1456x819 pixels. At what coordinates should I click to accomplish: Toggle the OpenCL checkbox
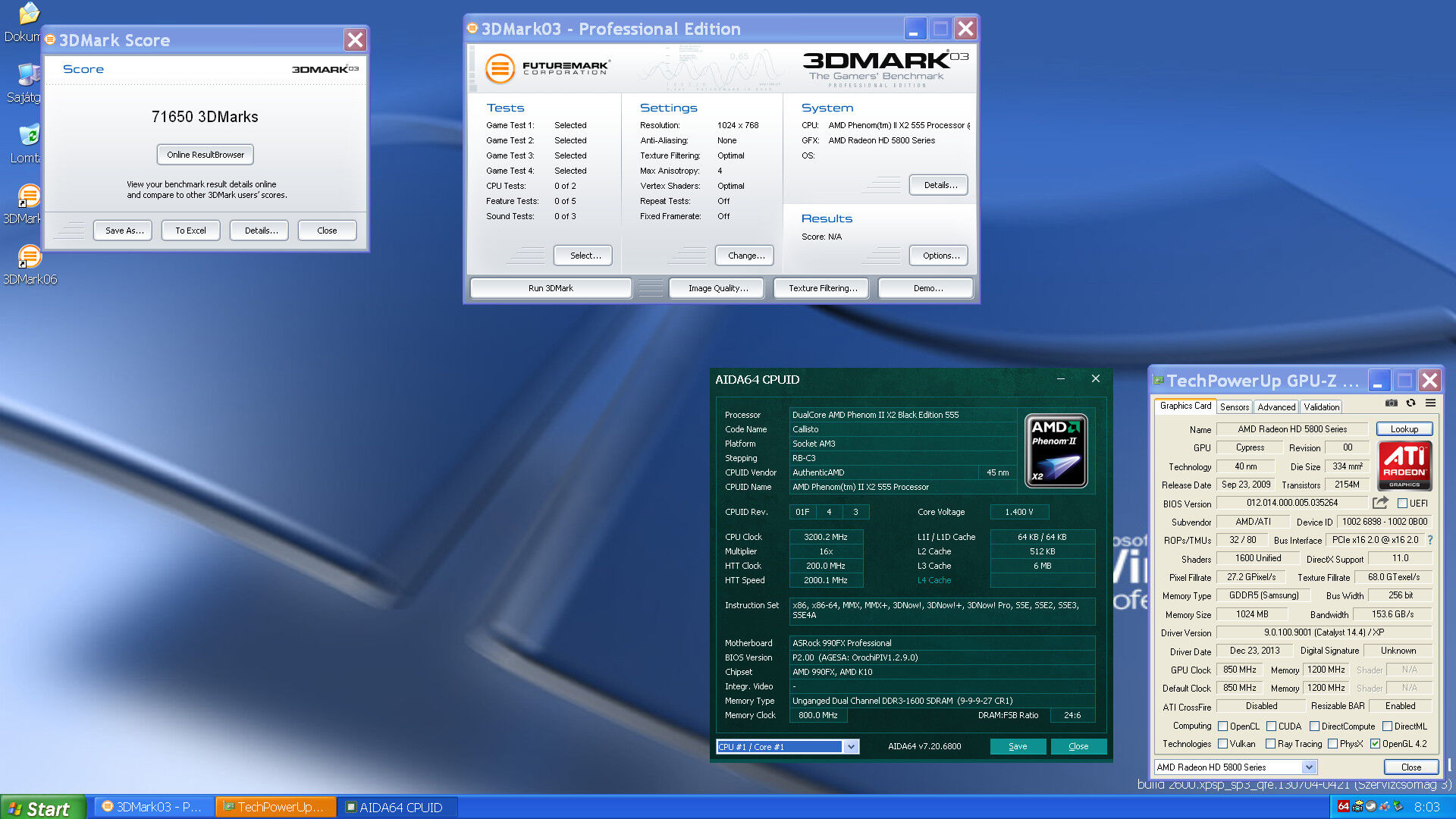pyautogui.click(x=1222, y=726)
